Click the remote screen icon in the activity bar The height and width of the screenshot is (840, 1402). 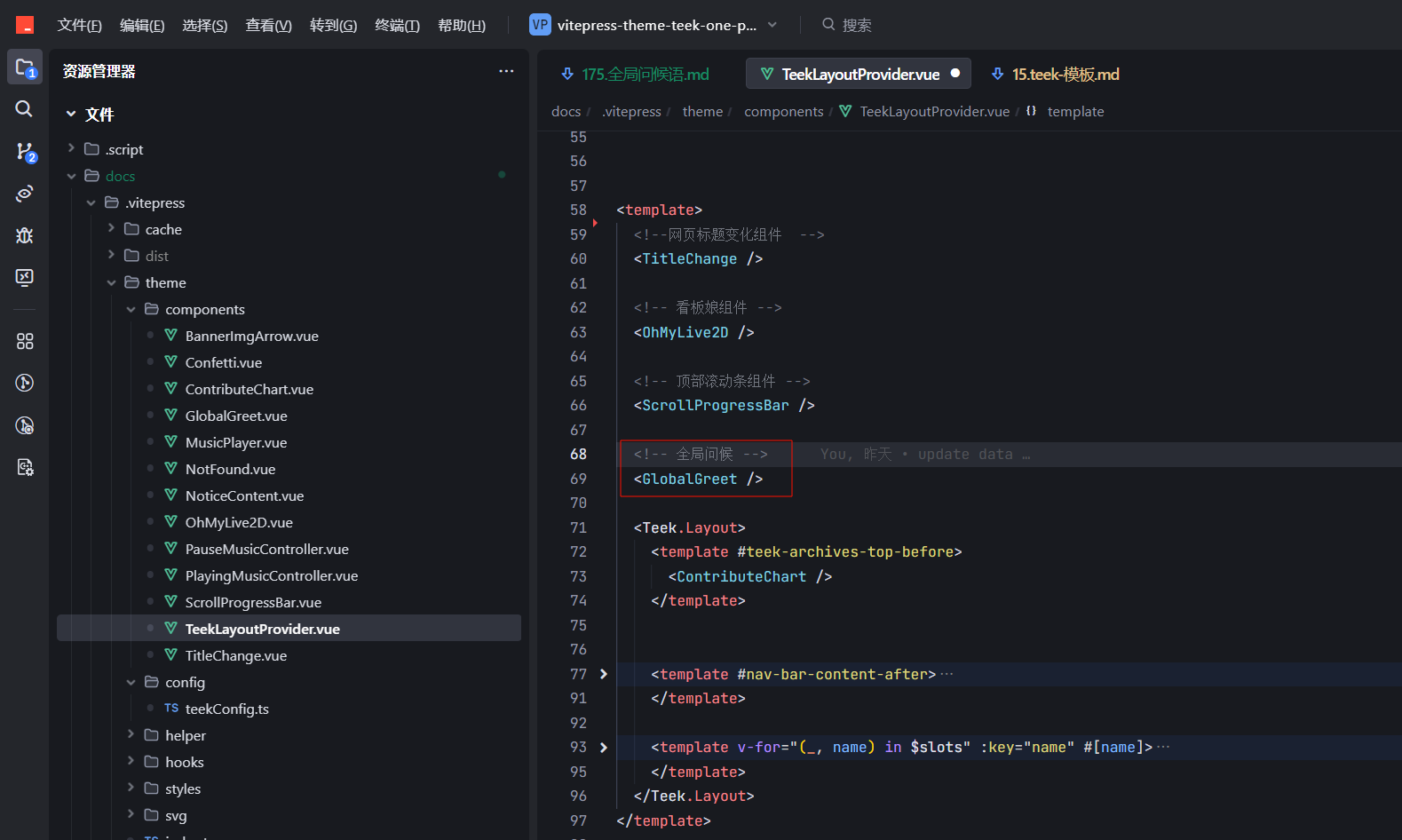click(x=25, y=278)
